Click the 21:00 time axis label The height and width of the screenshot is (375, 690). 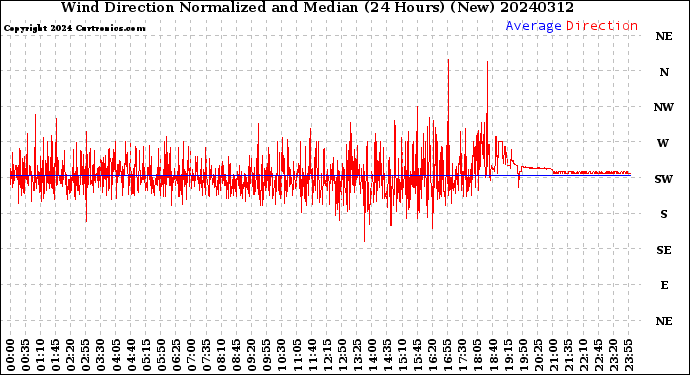553,355
